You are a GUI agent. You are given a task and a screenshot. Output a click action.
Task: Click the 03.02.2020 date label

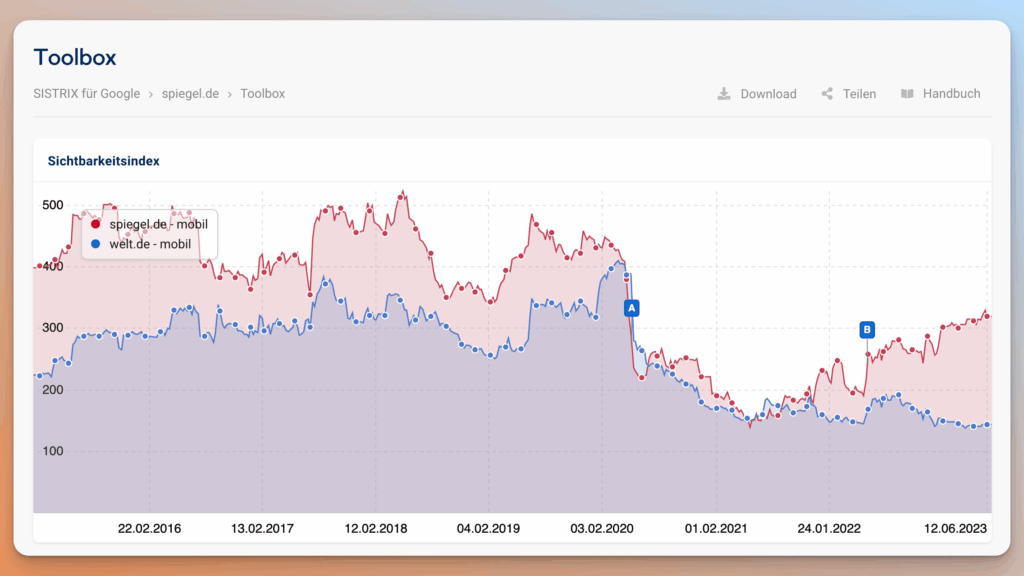click(x=602, y=529)
